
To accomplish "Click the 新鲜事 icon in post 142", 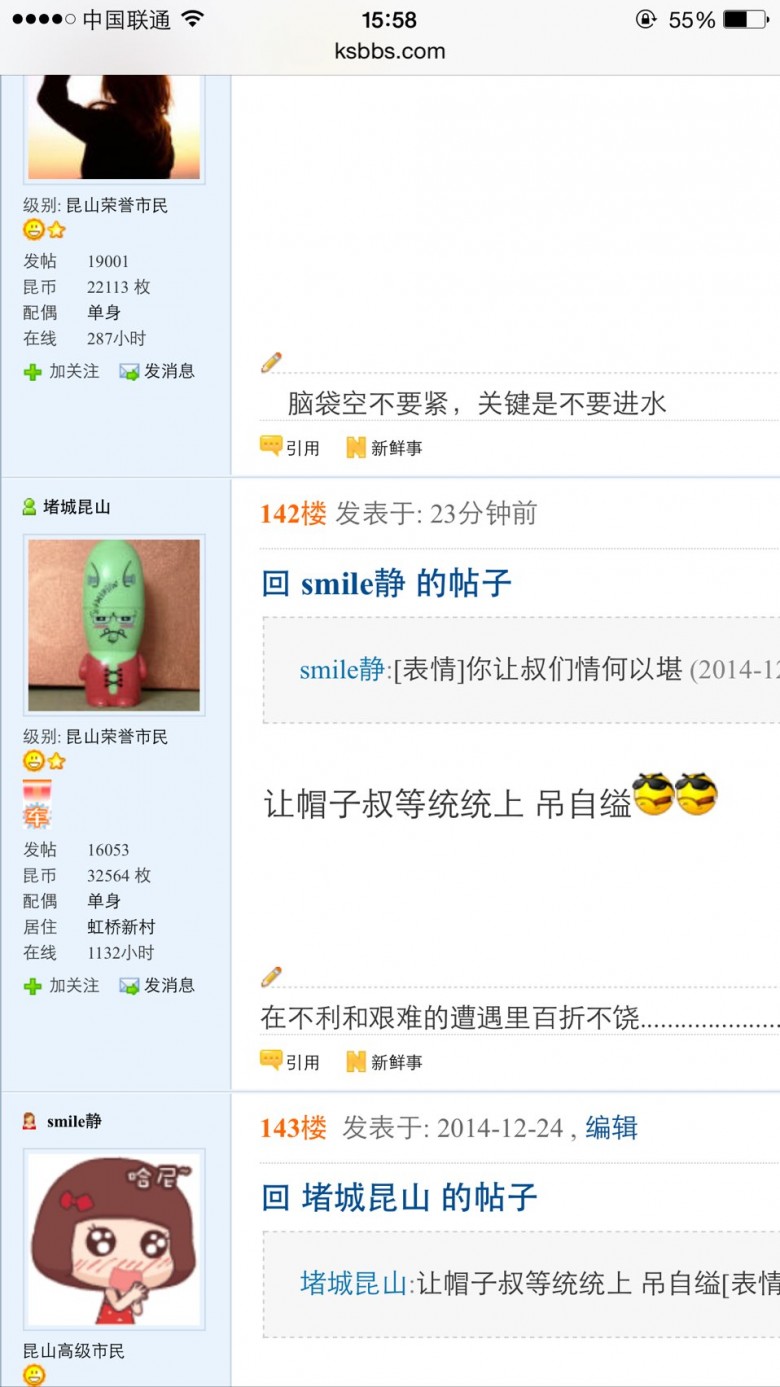I will point(356,1062).
